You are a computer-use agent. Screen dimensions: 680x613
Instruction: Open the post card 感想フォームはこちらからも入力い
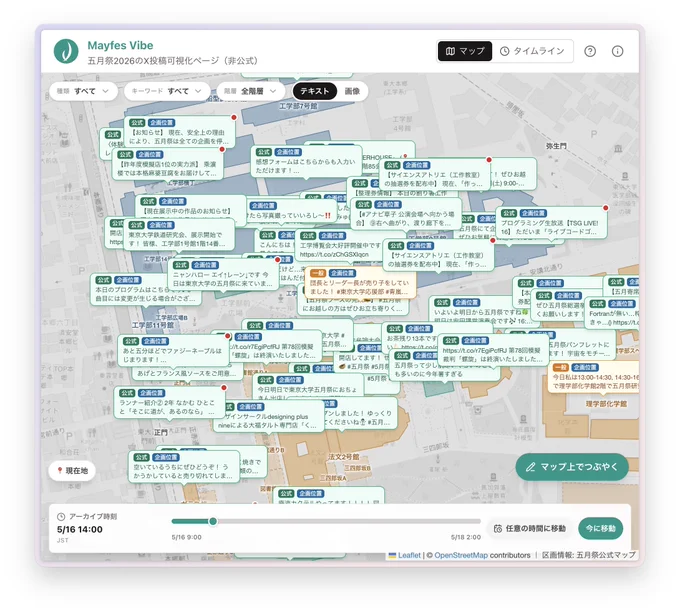(306, 161)
